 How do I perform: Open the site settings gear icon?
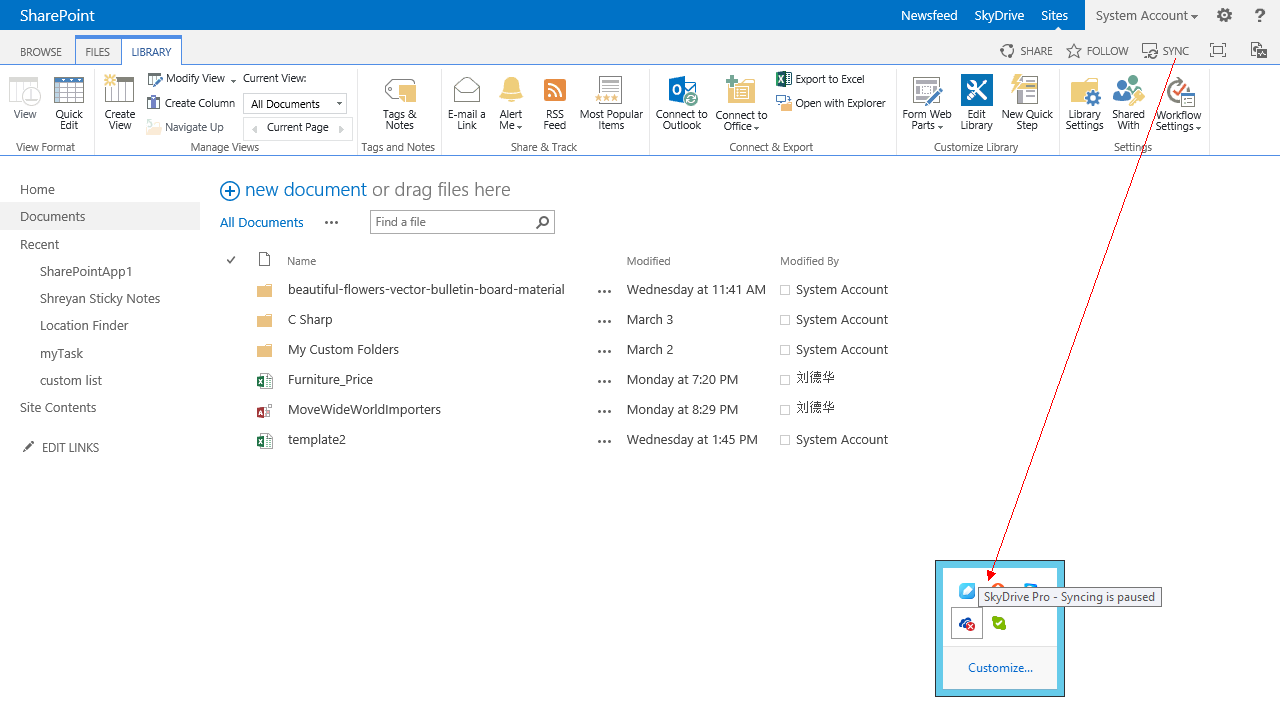[1224, 15]
